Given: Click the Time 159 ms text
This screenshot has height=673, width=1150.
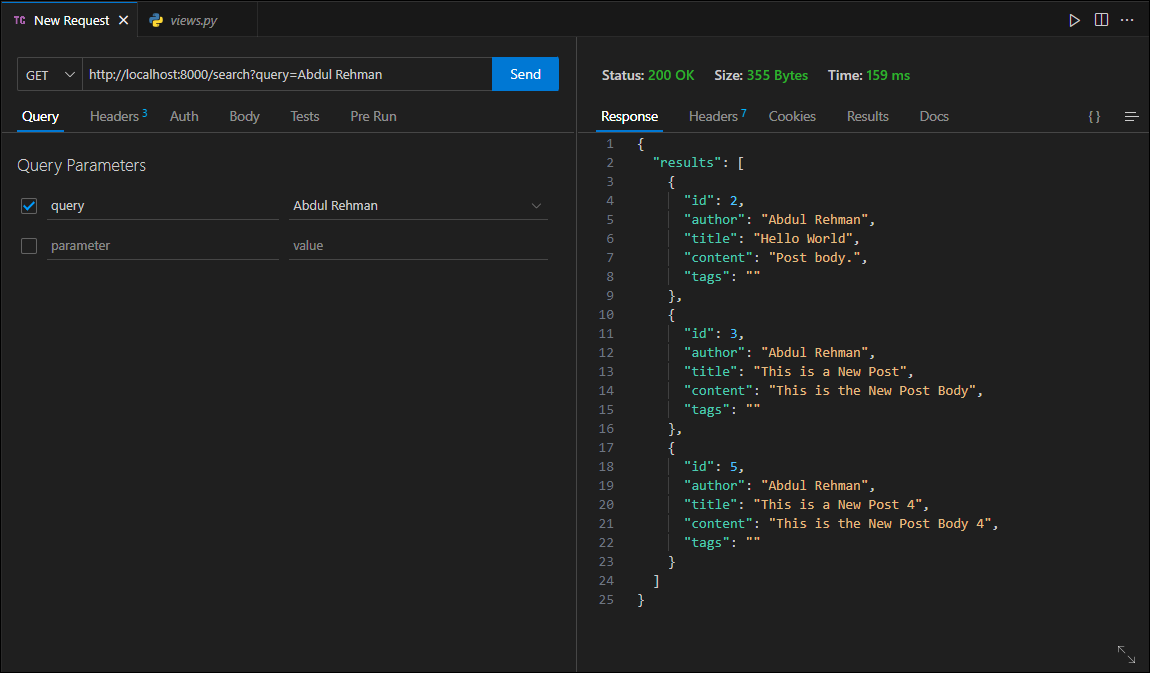Looking at the screenshot, I should click(x=868, y=76).
